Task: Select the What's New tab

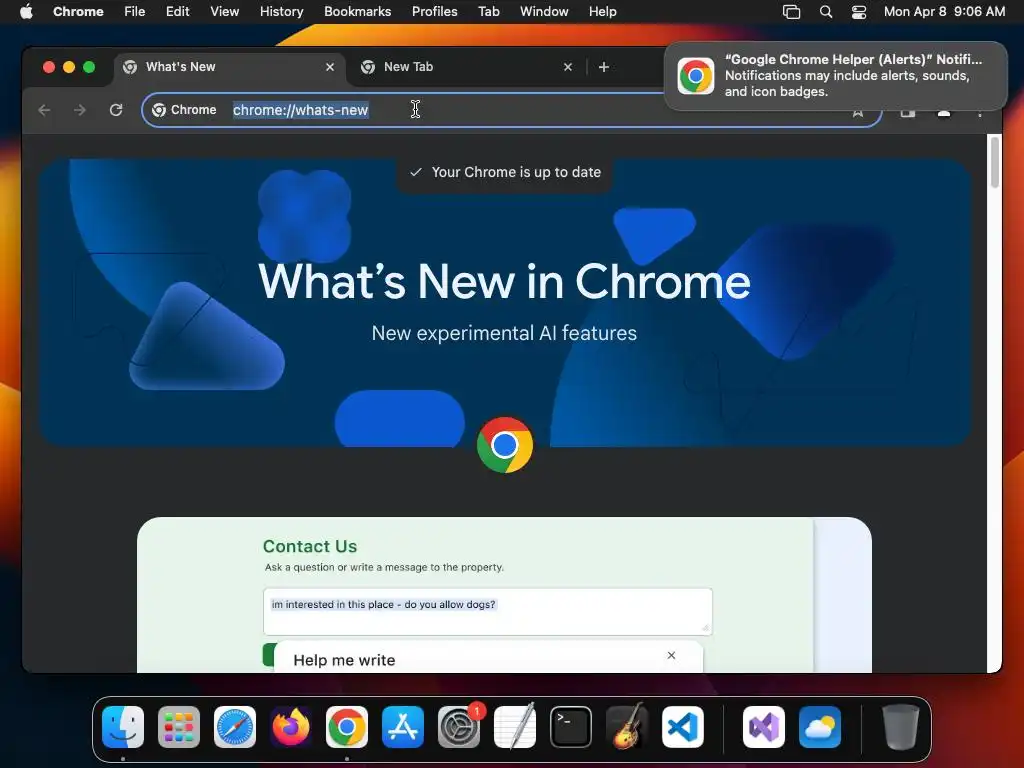Action: click(230, 67)
